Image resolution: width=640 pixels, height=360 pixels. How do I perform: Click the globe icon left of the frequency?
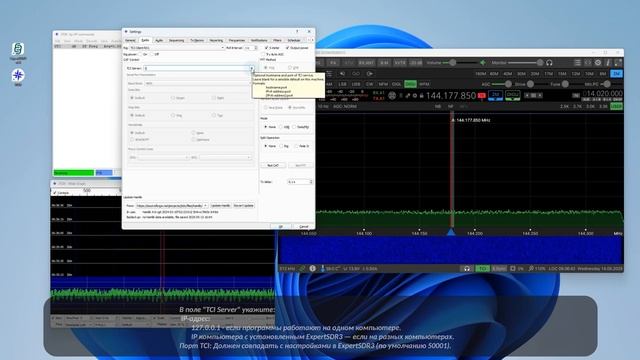click(392, 96)
